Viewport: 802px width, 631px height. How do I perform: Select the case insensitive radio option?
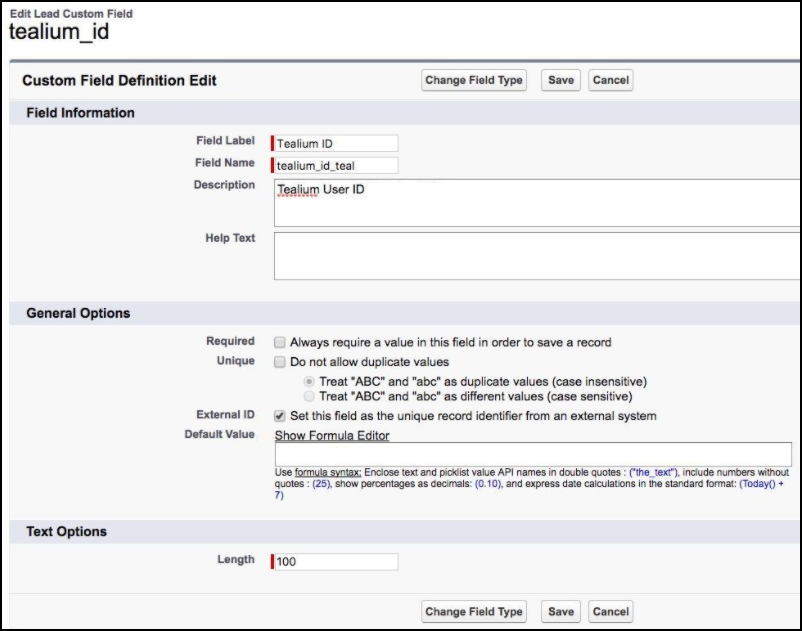click(x=310, y=381)
